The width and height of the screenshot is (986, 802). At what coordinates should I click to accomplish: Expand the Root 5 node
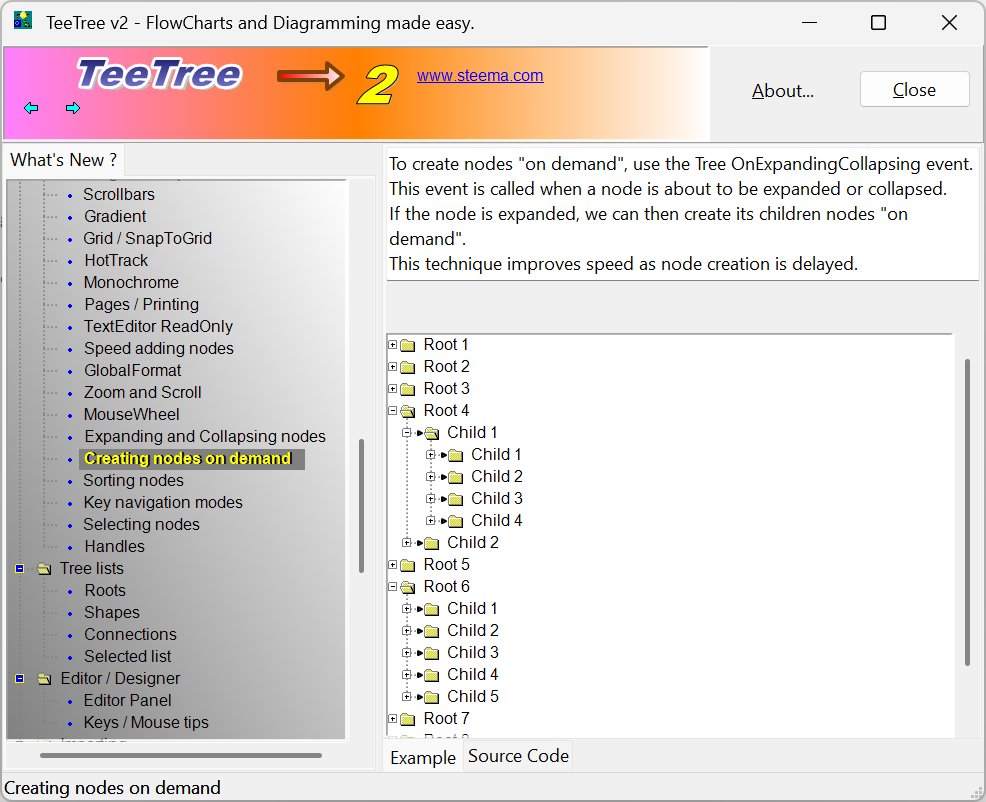[392, 565]
